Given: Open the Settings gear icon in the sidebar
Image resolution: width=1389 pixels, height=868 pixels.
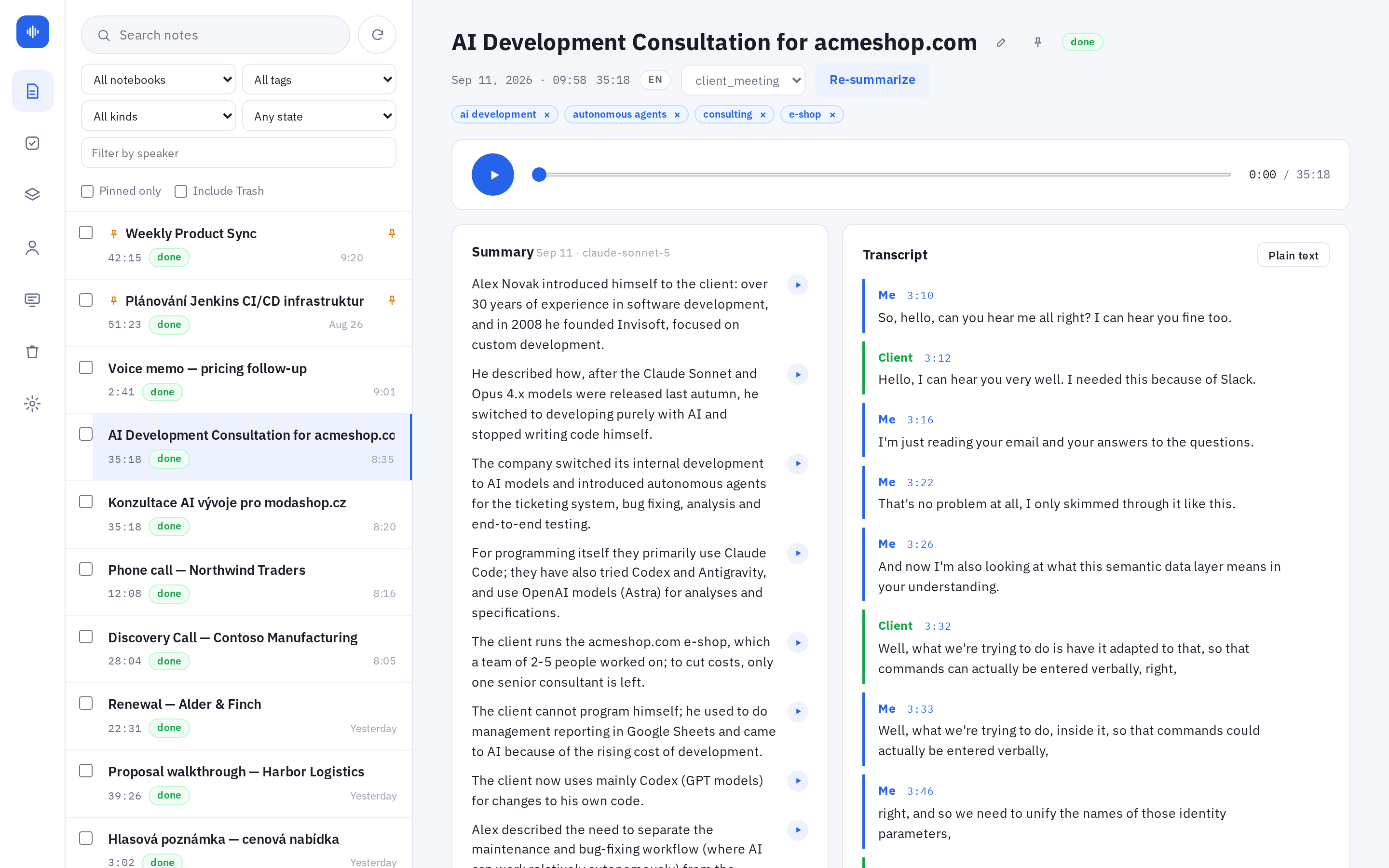Looking at the screenshot, I should coord(33,404).
